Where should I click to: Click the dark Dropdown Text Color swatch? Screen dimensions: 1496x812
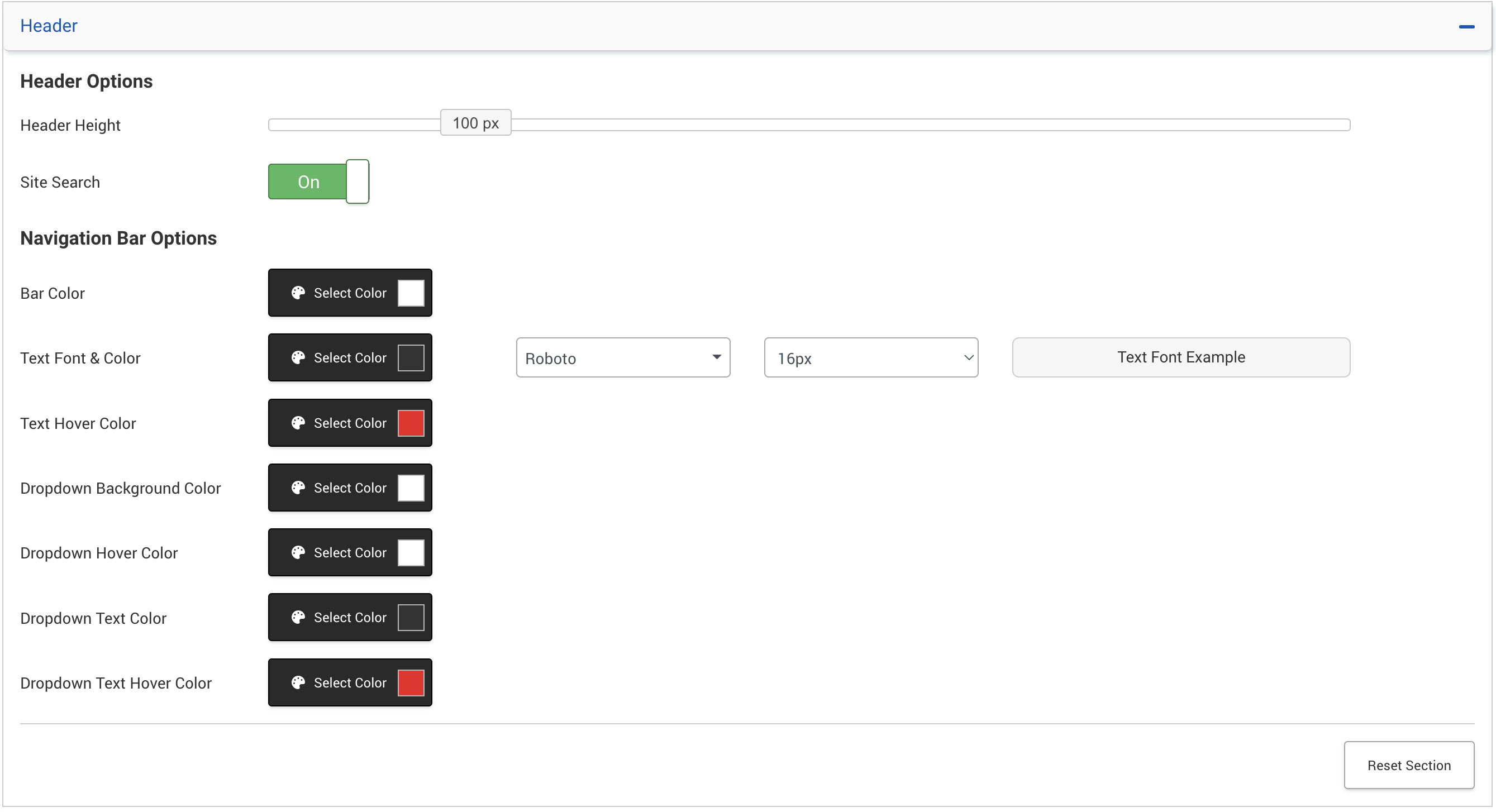point(412,619)
